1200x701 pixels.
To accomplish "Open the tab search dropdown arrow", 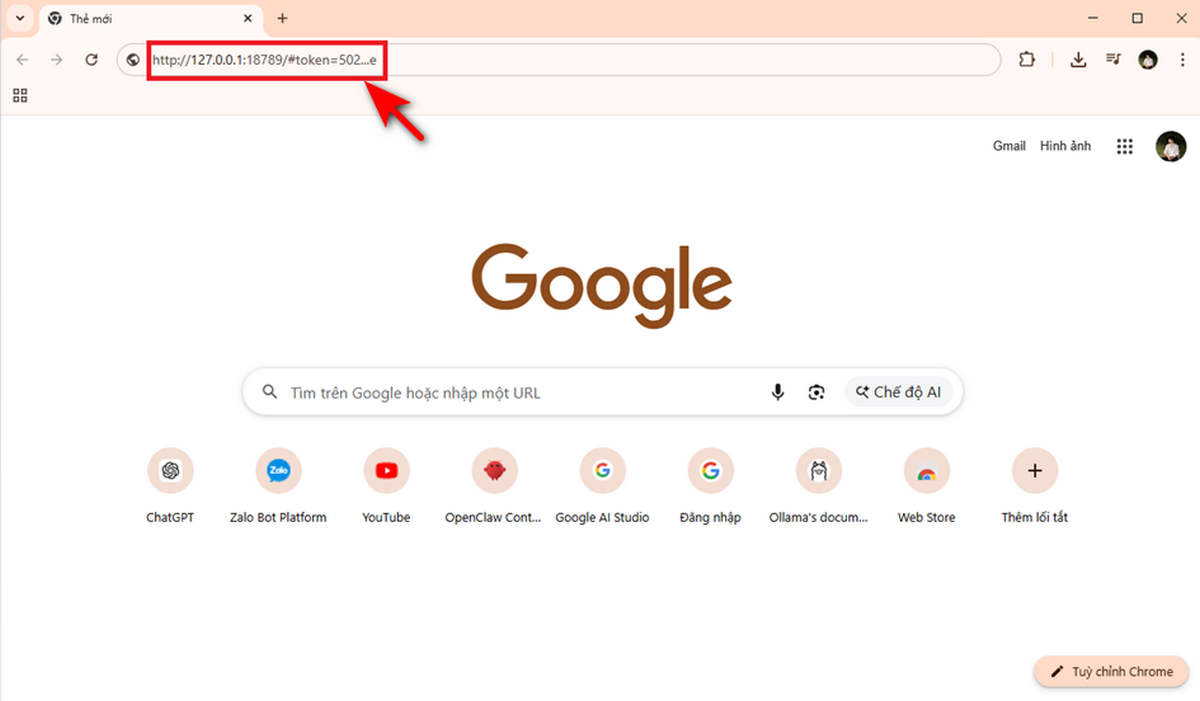I will click(x=19, y=18).
